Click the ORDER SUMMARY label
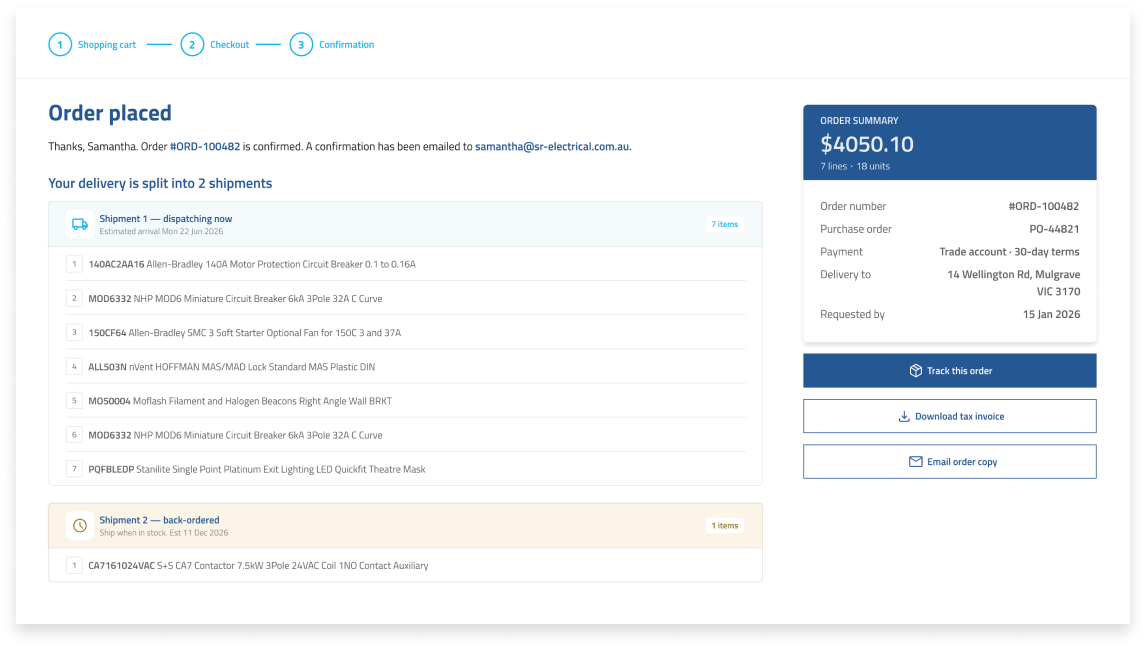The height and width of the screenshot is (648, 1146). [860, 121]
